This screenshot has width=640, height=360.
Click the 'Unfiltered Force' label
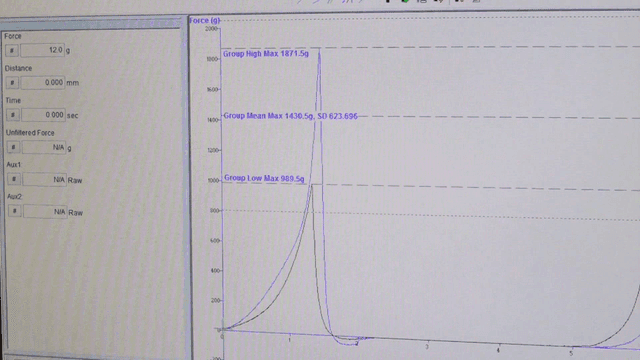[x=30, y=133]
